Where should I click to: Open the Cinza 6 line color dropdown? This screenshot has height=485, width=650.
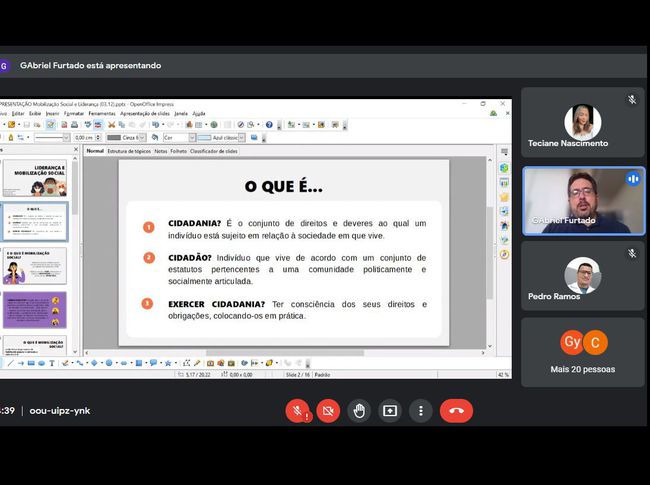click(142, 137)
